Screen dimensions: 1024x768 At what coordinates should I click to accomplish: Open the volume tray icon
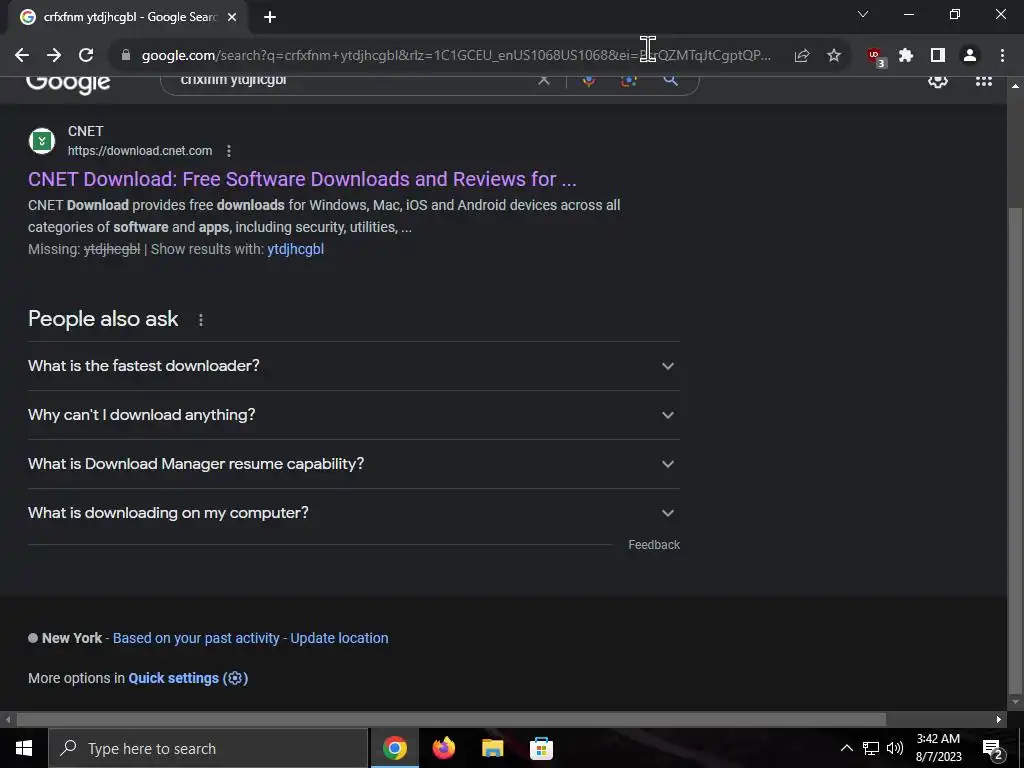tap(895, 748)
